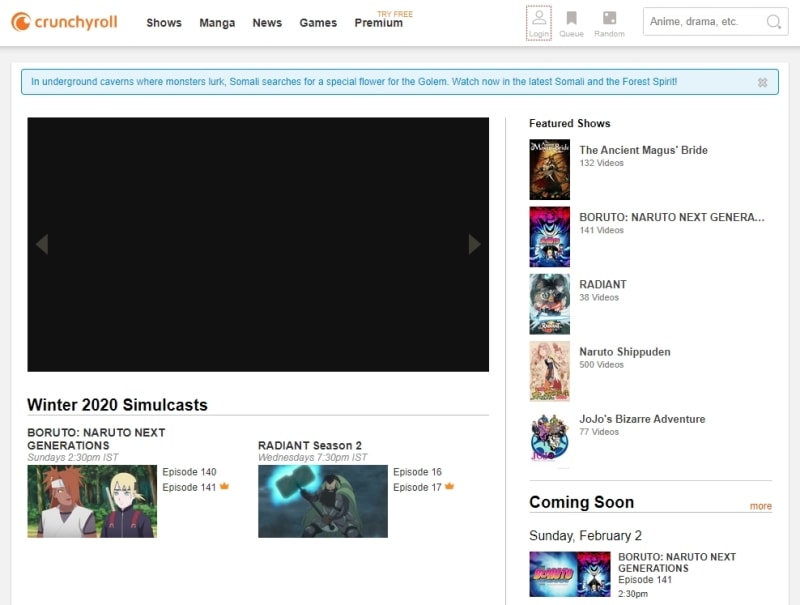The height and width of the screenshot is (605, 800).
Task: Click the Coming Soon 'more' link
Action: pos(760,506)
